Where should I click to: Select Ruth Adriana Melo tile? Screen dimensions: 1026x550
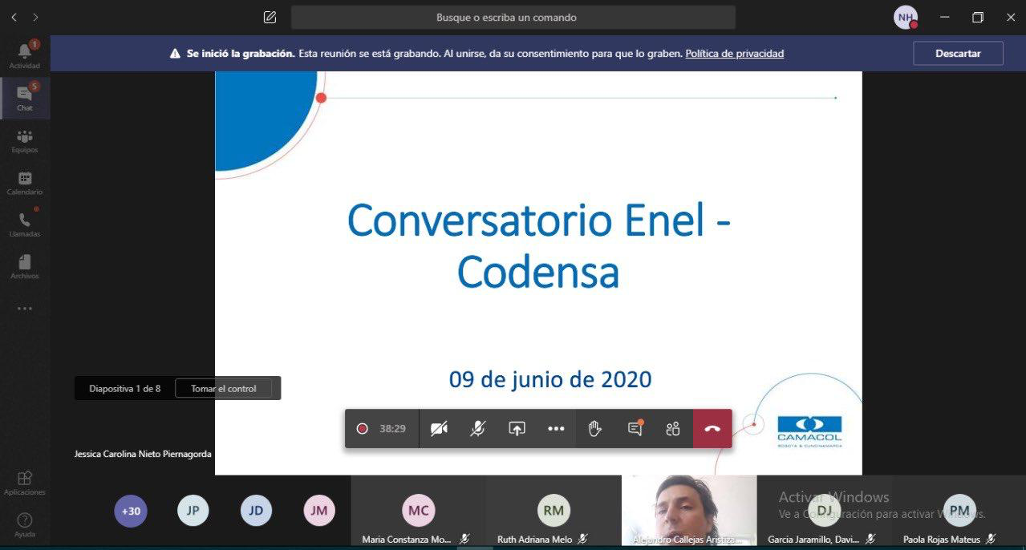tap(554, 511)
